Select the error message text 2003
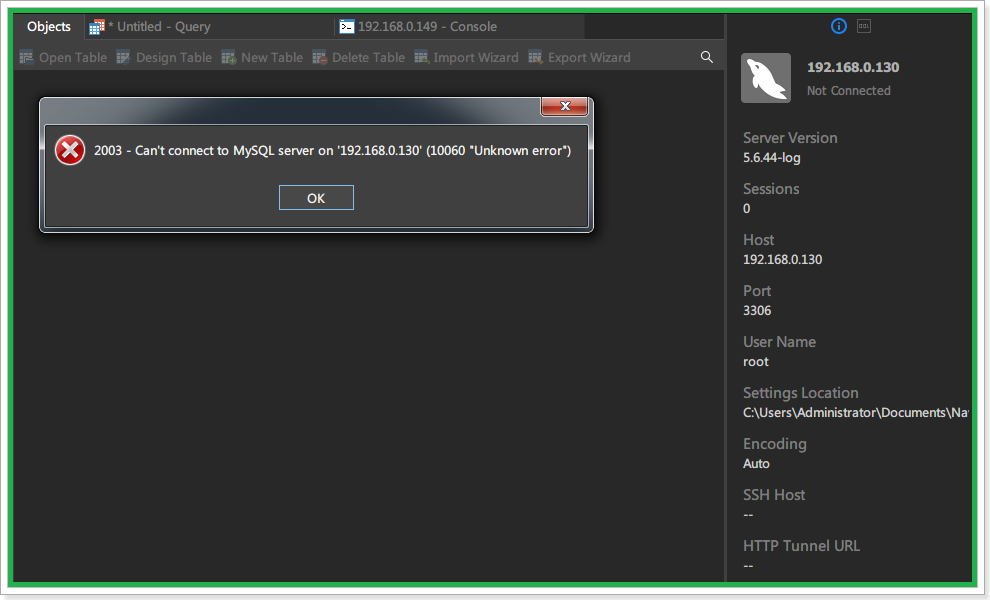The width and height of the screenshot is (990, 600). [x=332, y=150]
